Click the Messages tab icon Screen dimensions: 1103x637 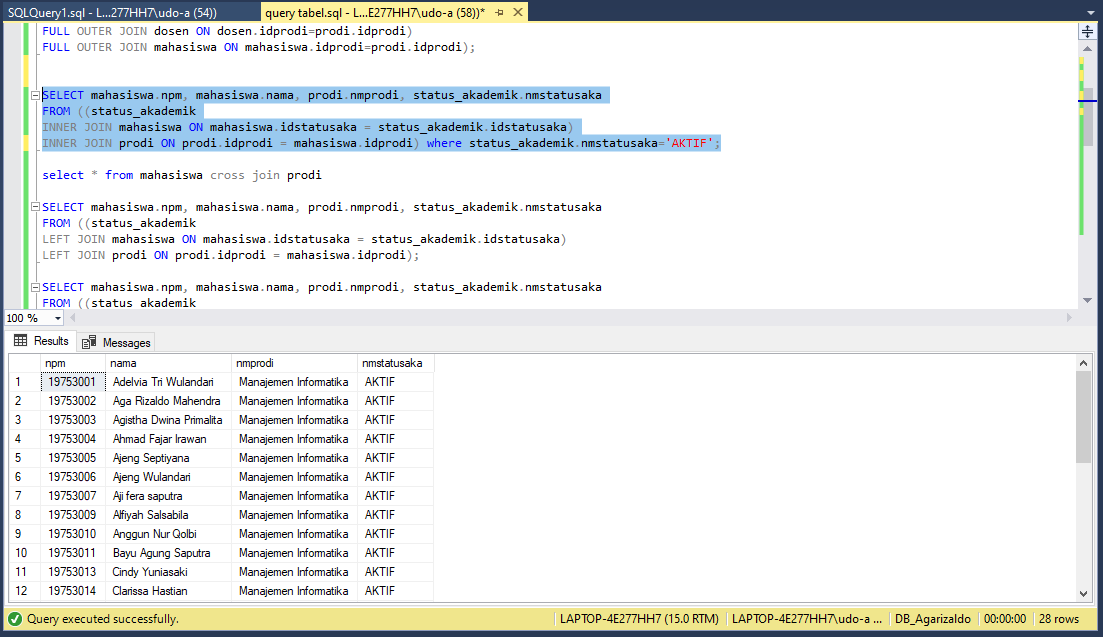pos(89,342)
